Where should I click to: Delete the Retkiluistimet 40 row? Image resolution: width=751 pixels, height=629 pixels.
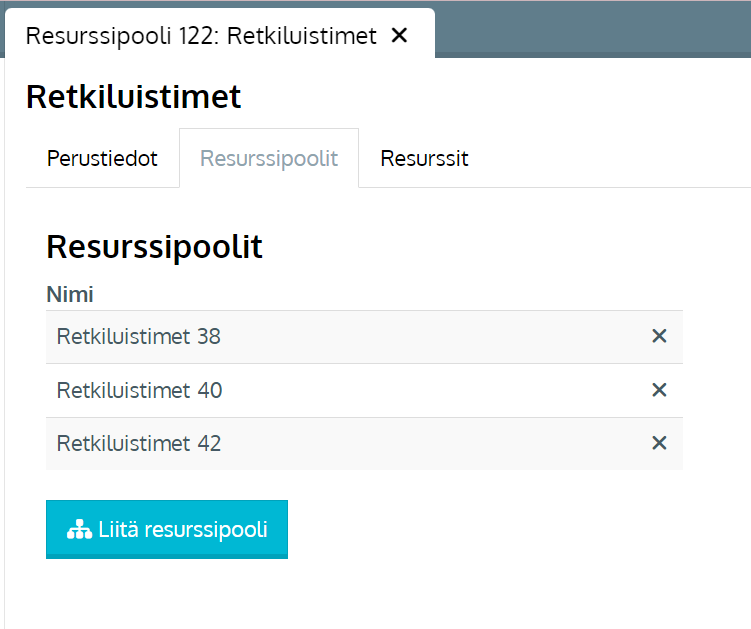click(x=659, y=390)
